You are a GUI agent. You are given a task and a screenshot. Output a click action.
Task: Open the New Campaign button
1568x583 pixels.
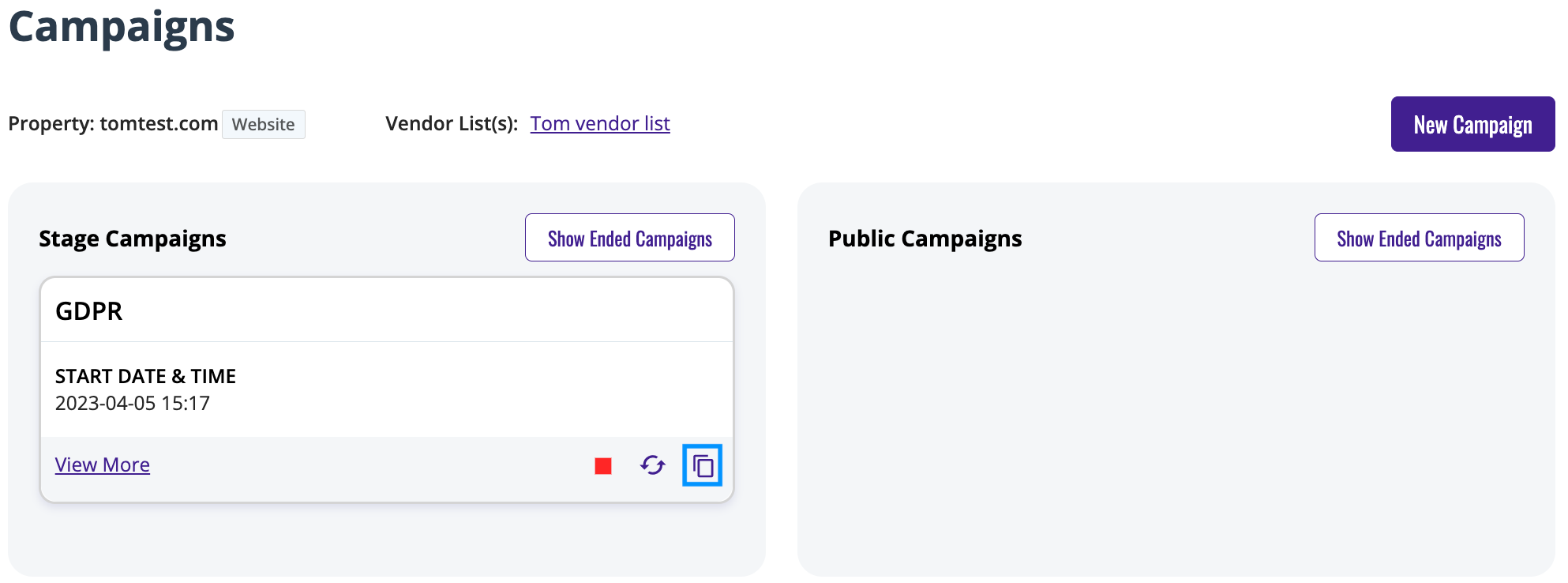coord(1472,124)
